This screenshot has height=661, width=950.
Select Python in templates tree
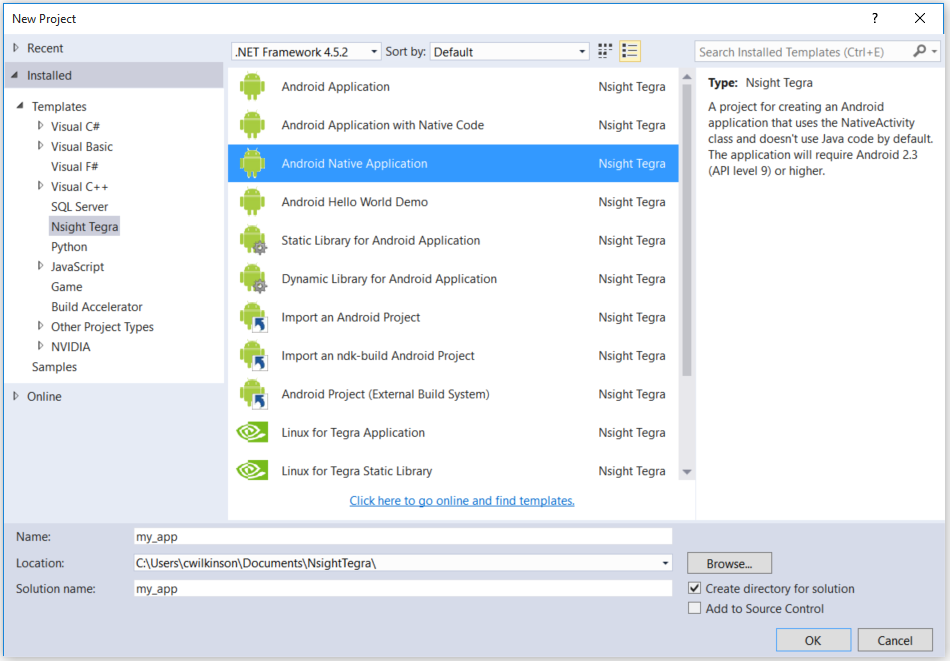(x=69, y=247)
